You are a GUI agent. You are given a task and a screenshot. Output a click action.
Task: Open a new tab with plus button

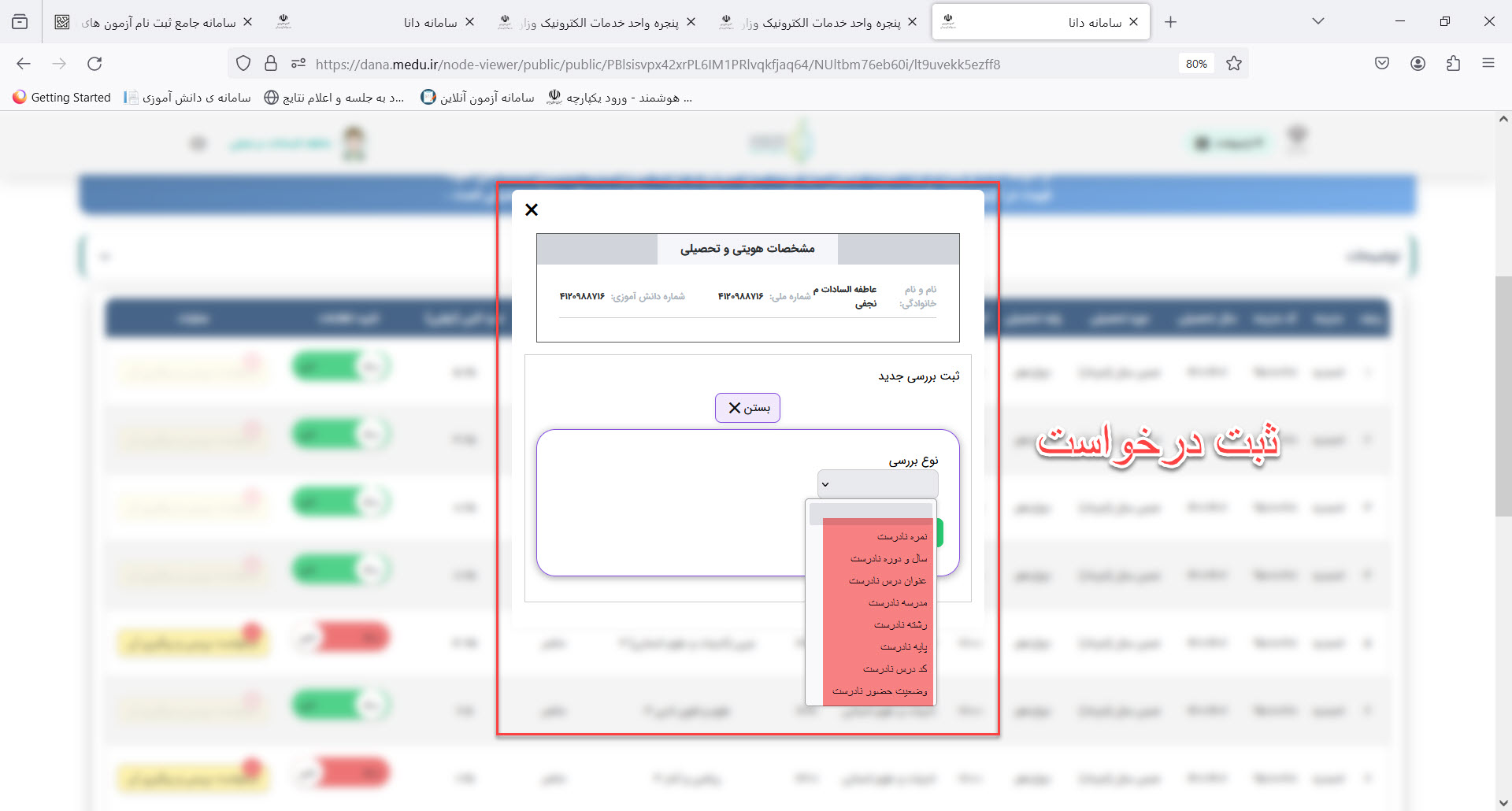pos(1170,22)
